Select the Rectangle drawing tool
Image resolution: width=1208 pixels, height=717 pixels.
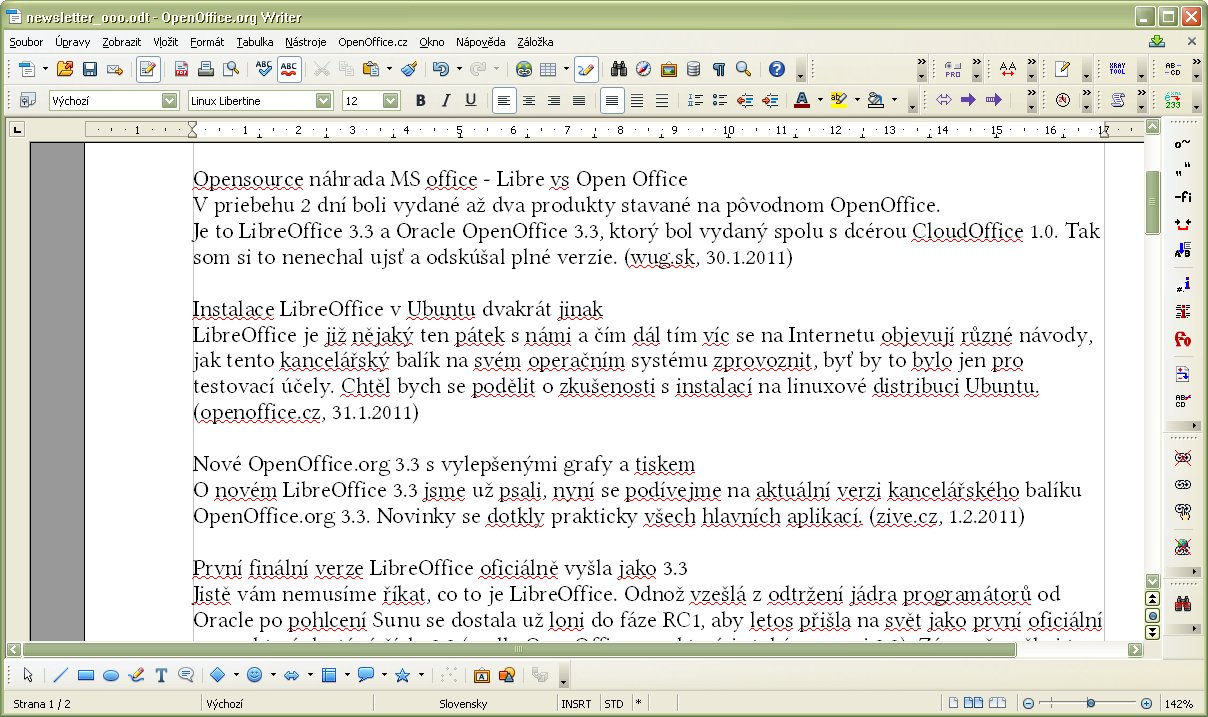point(86,675)
